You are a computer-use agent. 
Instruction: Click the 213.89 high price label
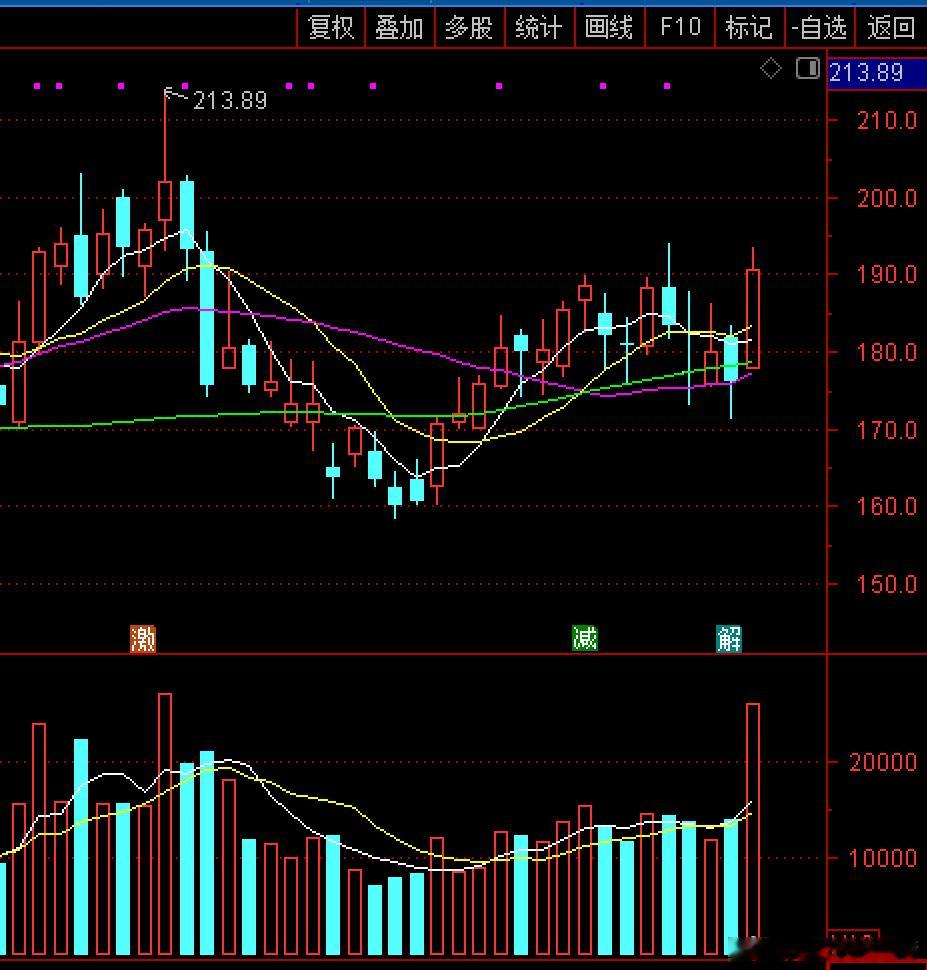[x=230, y=100]
